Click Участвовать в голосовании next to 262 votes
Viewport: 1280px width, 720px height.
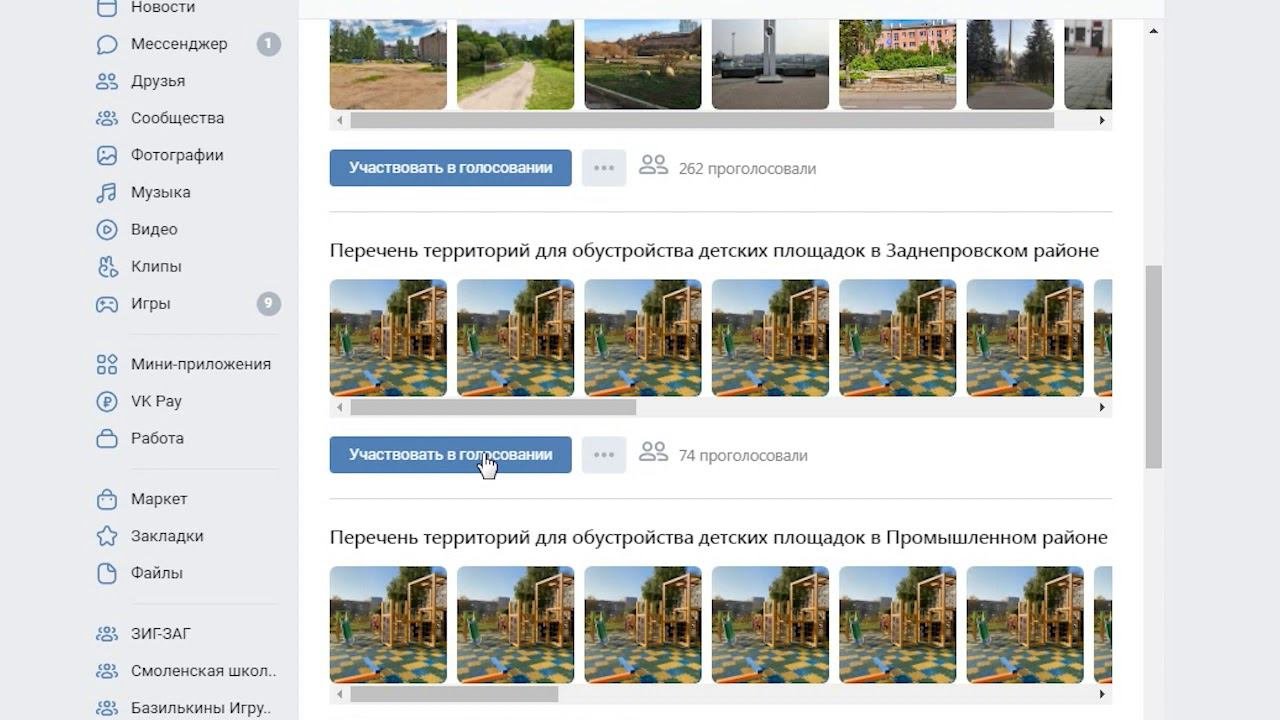click(451, 168)
